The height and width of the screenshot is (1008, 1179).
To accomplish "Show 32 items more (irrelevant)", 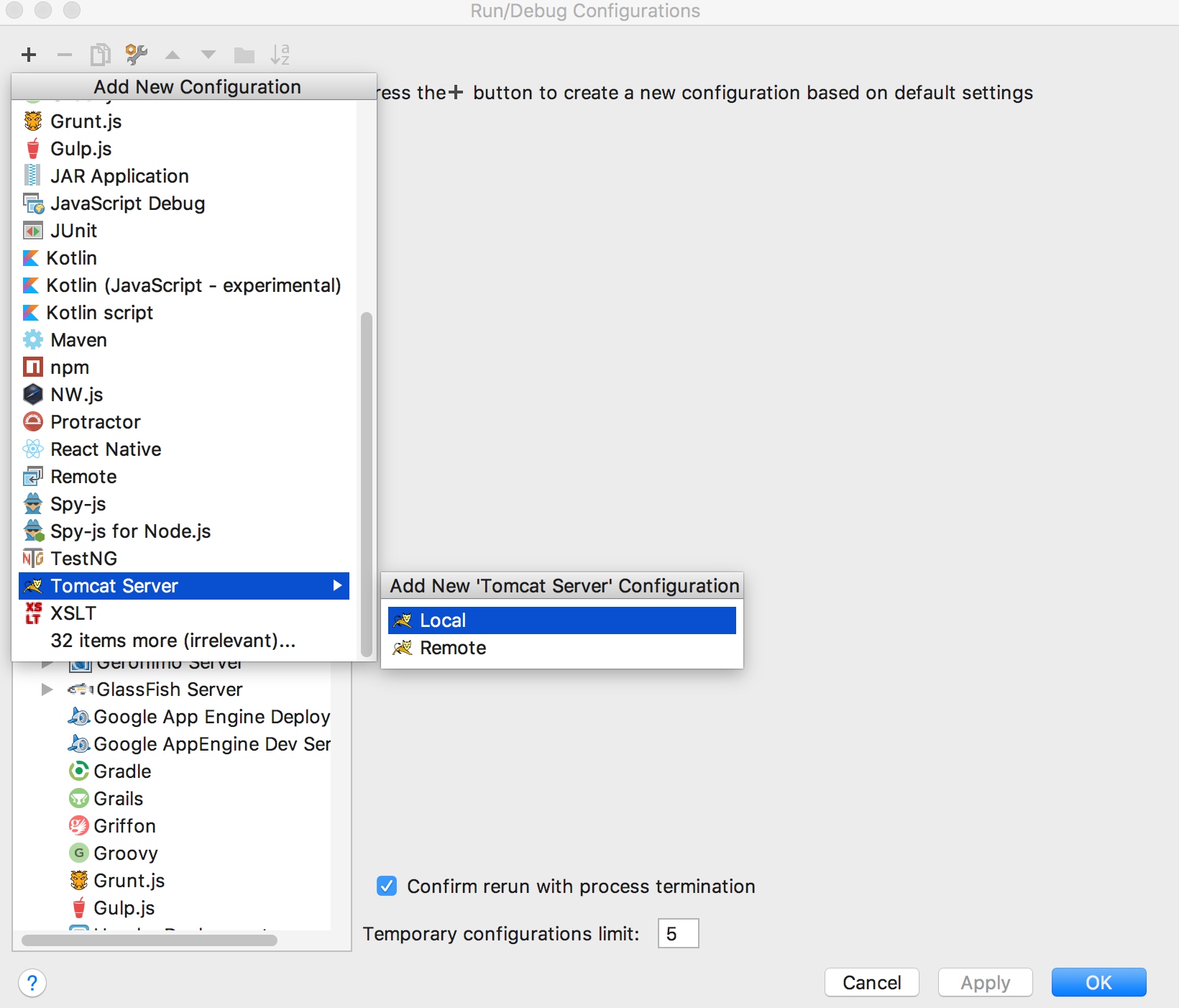I will pyautogui.click(x=184, y=641).
